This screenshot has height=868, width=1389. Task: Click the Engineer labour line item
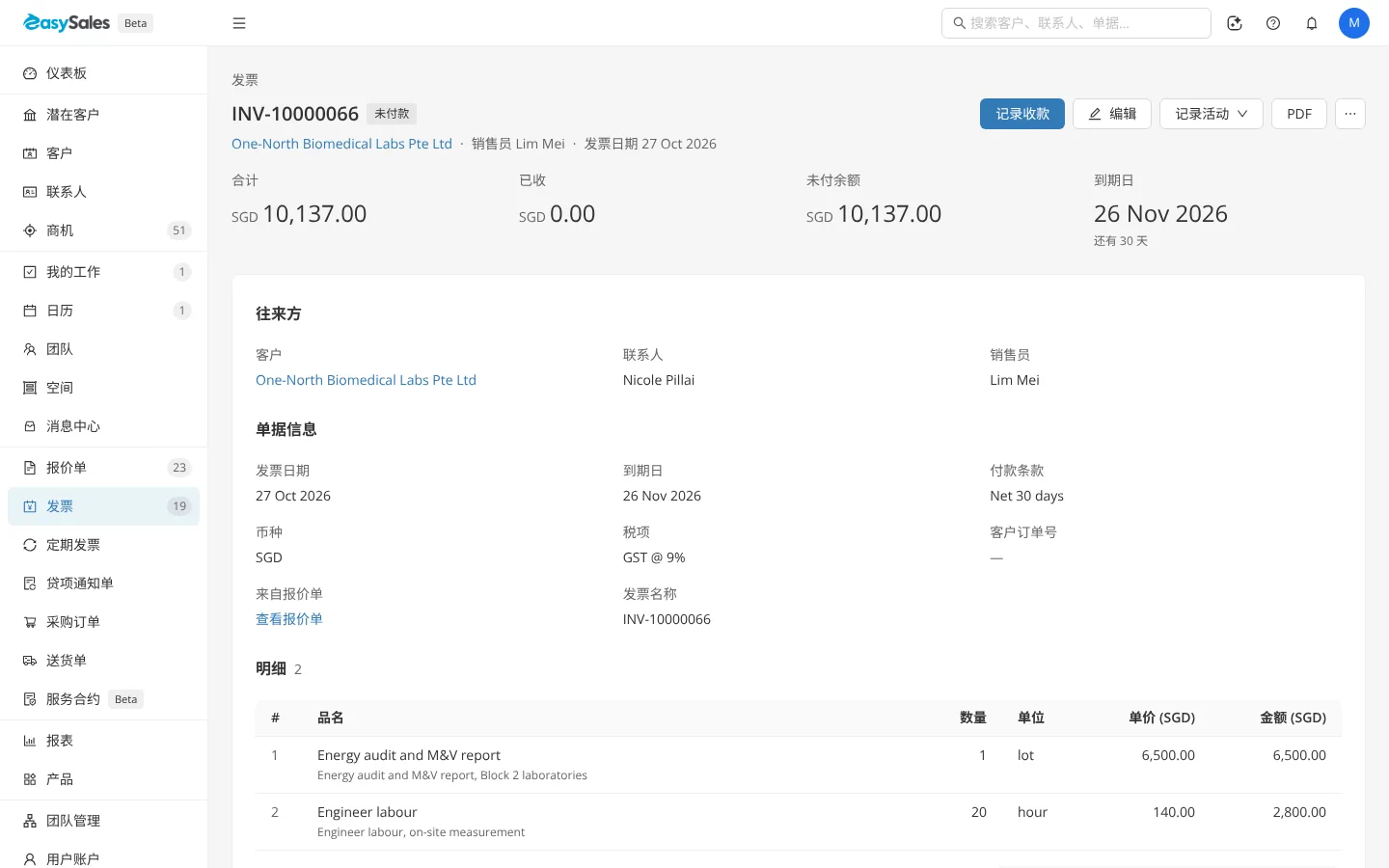pyautogui.click(x=799, y=822)
